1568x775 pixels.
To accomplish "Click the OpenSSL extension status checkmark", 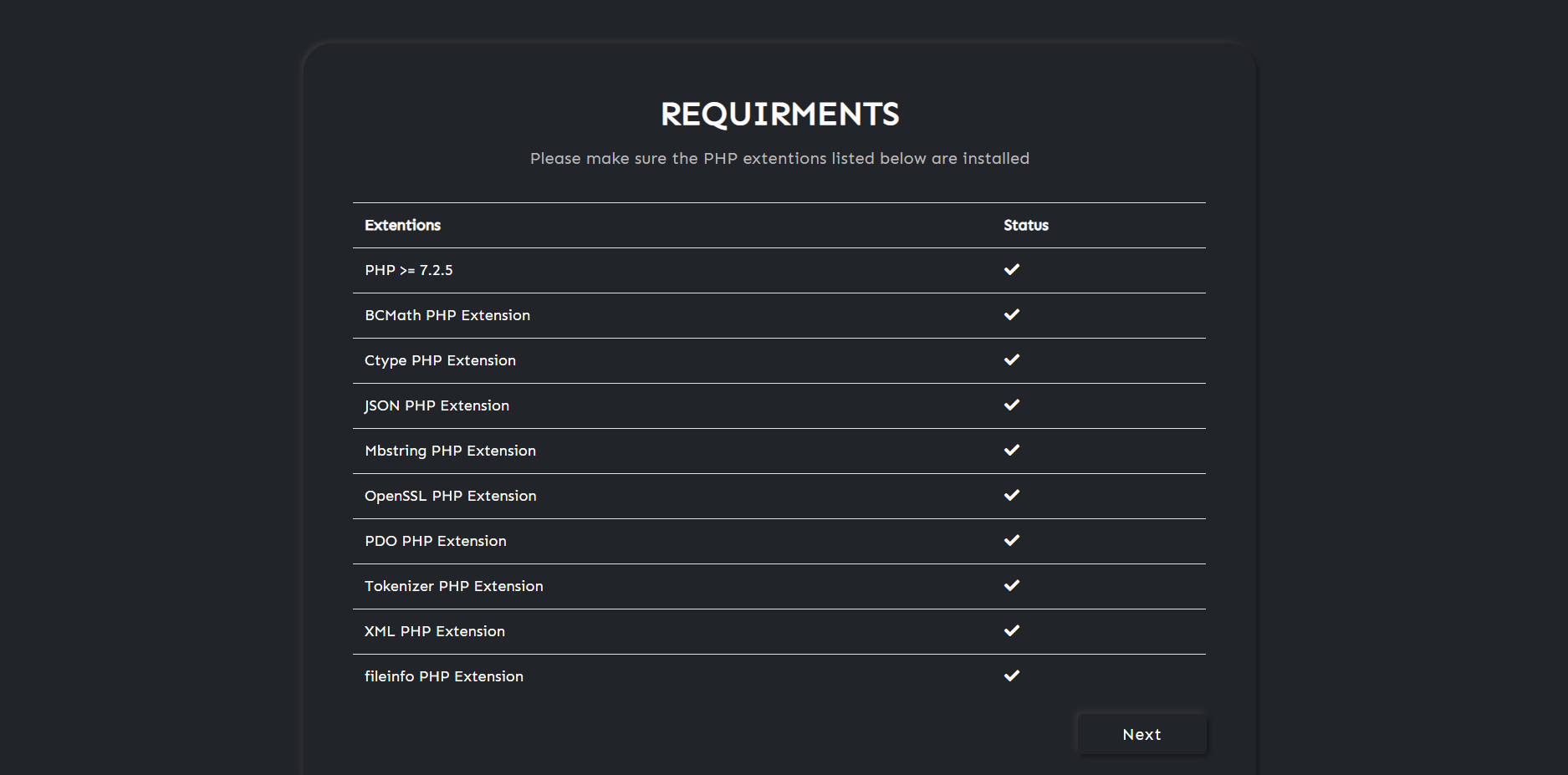I will click(1011, 495).
